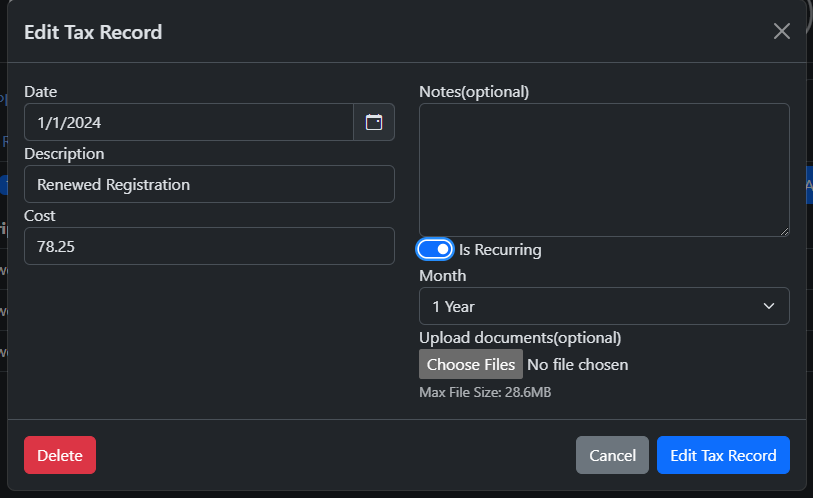Click inside the Notes text area
813x498 pixels.
tap(603, 169)
